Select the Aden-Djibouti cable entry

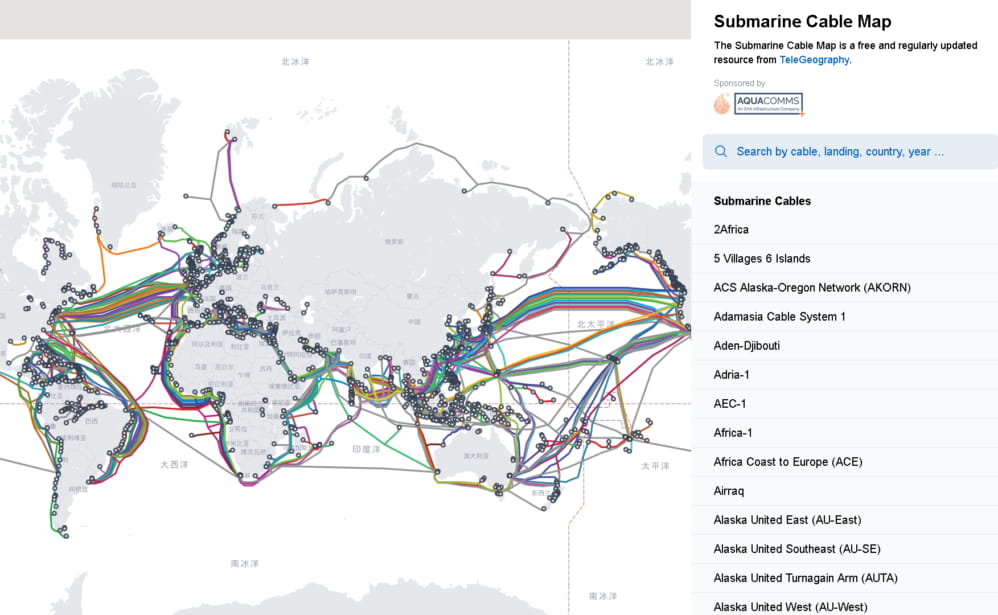click(845, 346)
